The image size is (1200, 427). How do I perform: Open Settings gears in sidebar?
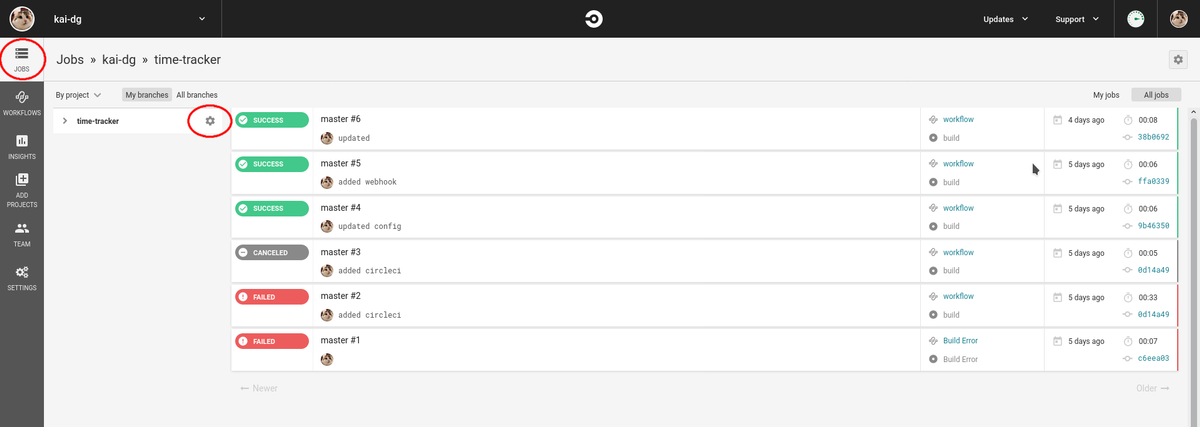[x=21, y=278]
